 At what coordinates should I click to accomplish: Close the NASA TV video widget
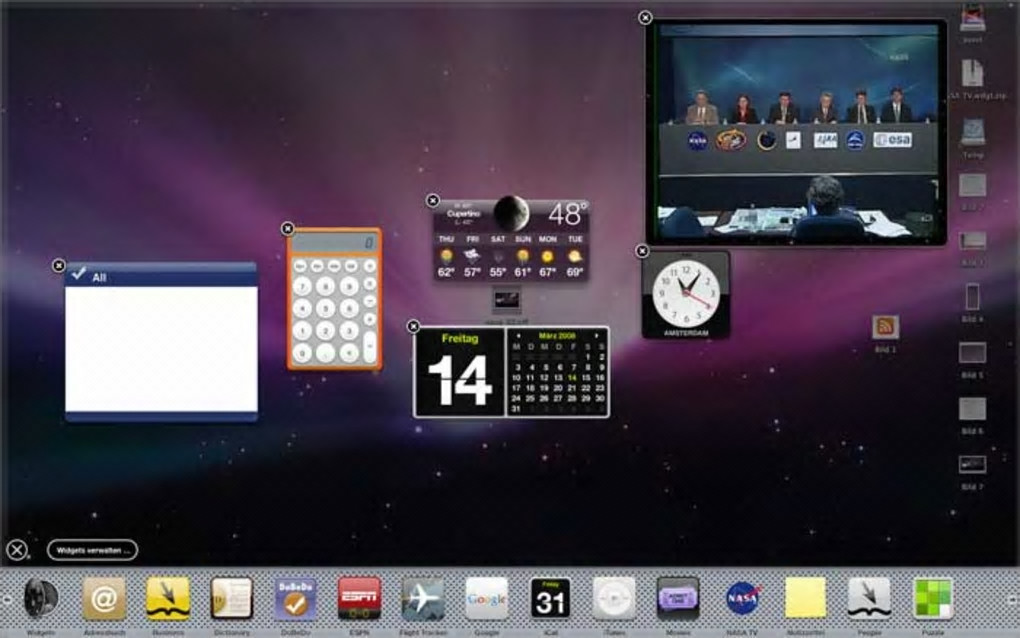pyautogui.click(x=645, y=18)
